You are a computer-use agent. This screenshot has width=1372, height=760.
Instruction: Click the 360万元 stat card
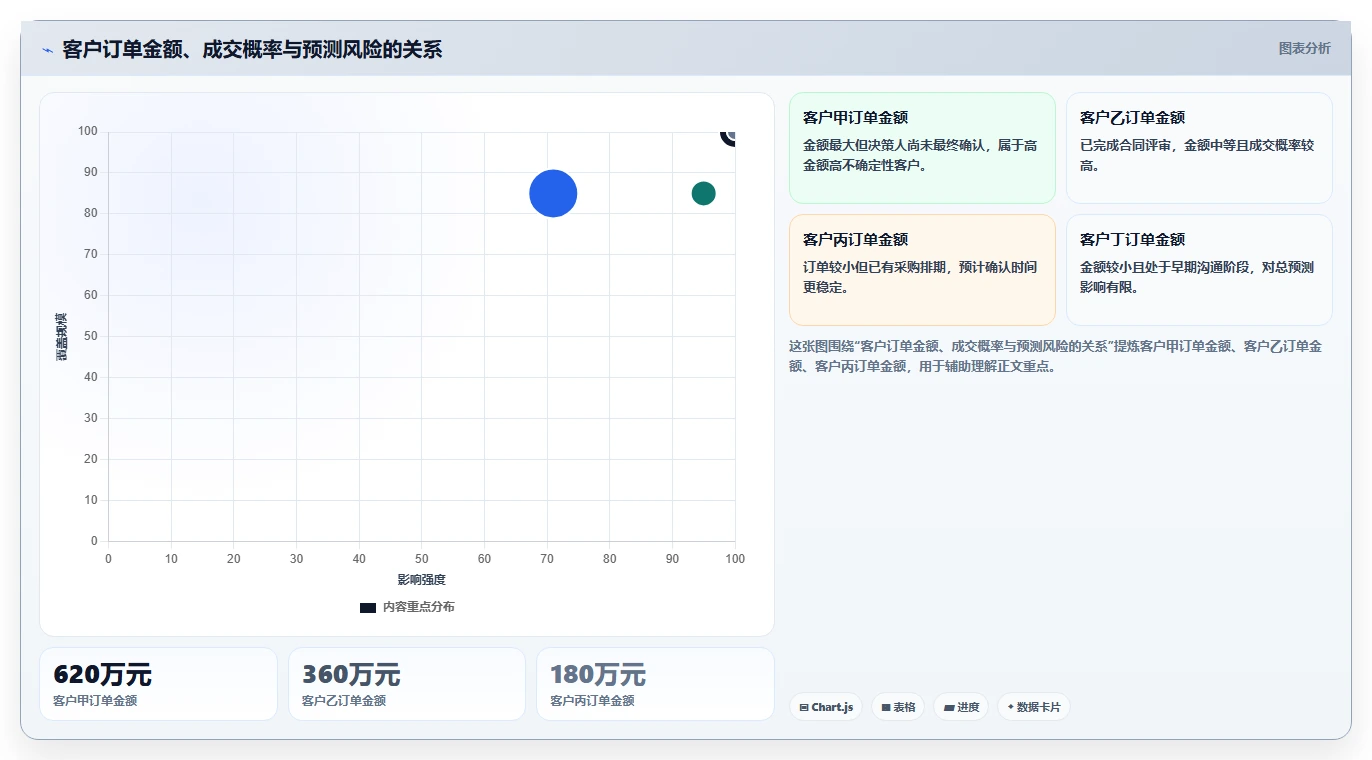point(407,684)
